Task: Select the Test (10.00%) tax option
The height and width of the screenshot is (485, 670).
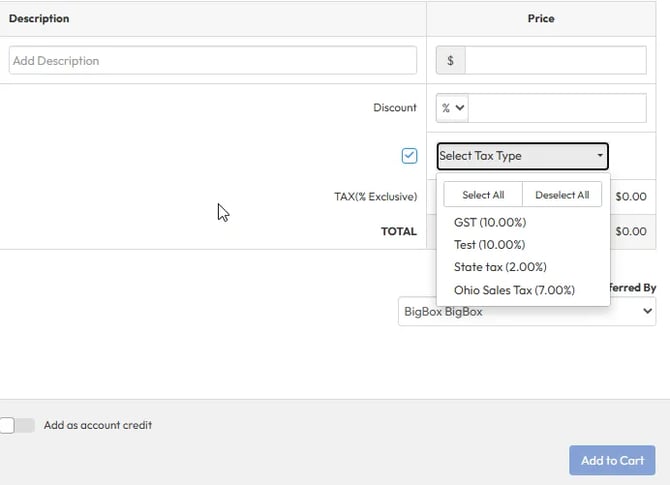Action: click(489, 245)
